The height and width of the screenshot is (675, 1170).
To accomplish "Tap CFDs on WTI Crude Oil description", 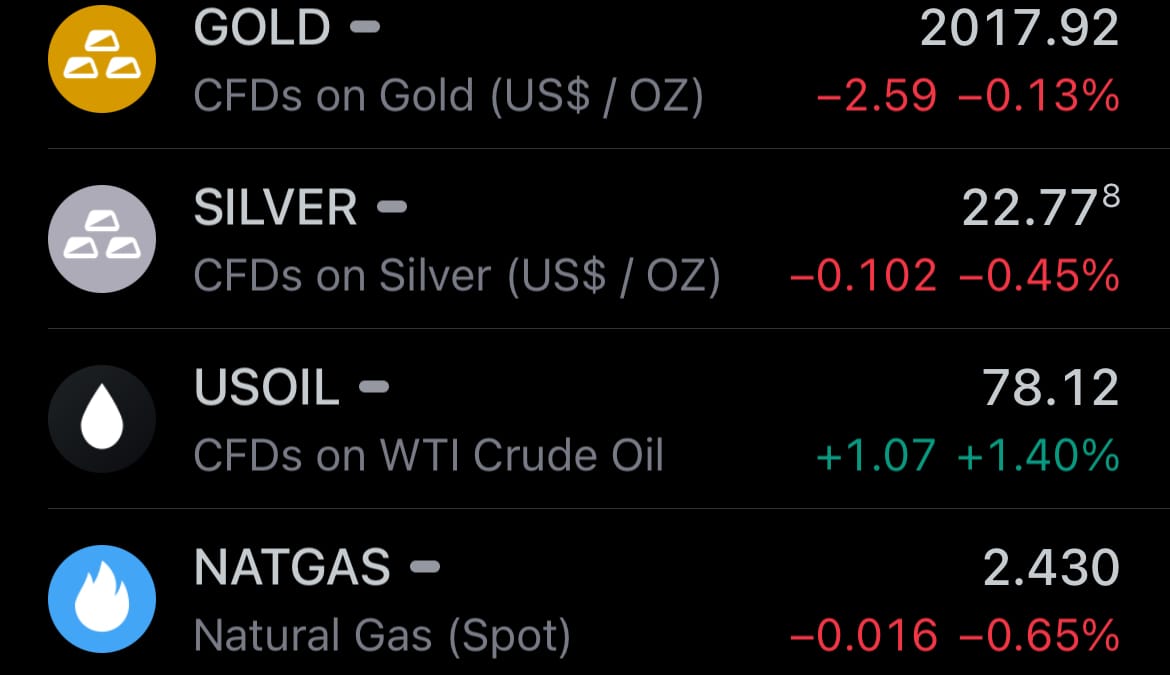I will (x=428, y=455).
